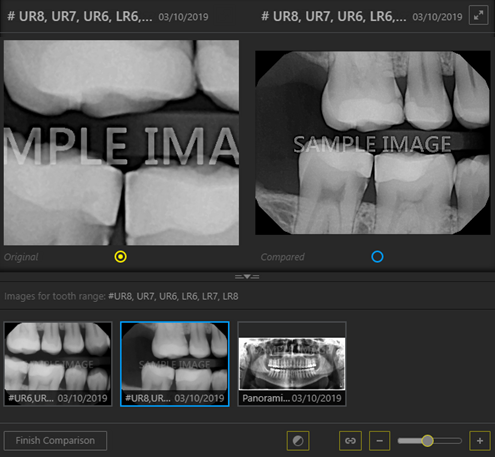Click the plus zoom in button
This screenshot has width=495, height=457.
click(480, 441)
